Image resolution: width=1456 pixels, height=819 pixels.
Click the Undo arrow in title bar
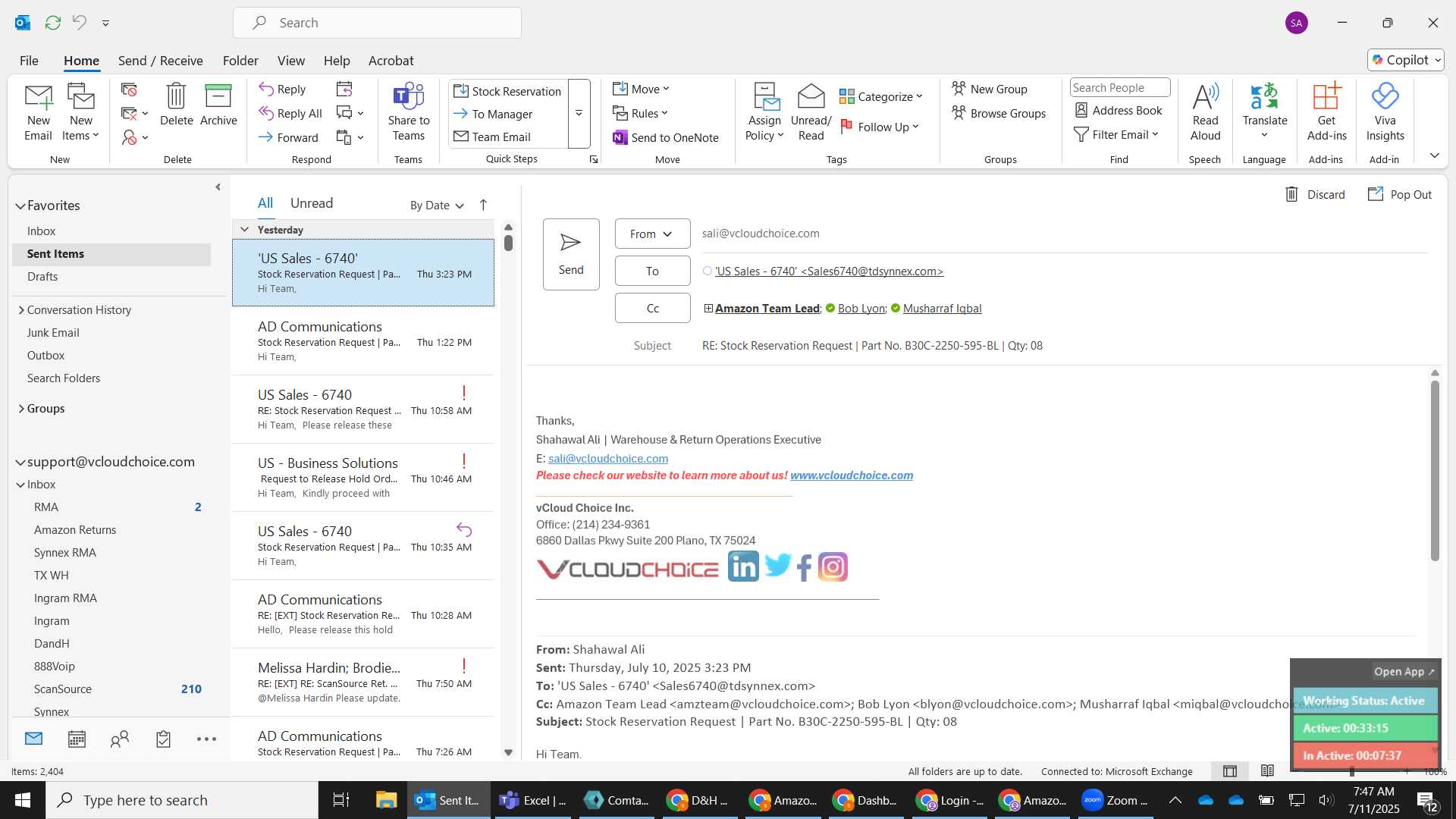pyautogui.click(x=79, y=23)
